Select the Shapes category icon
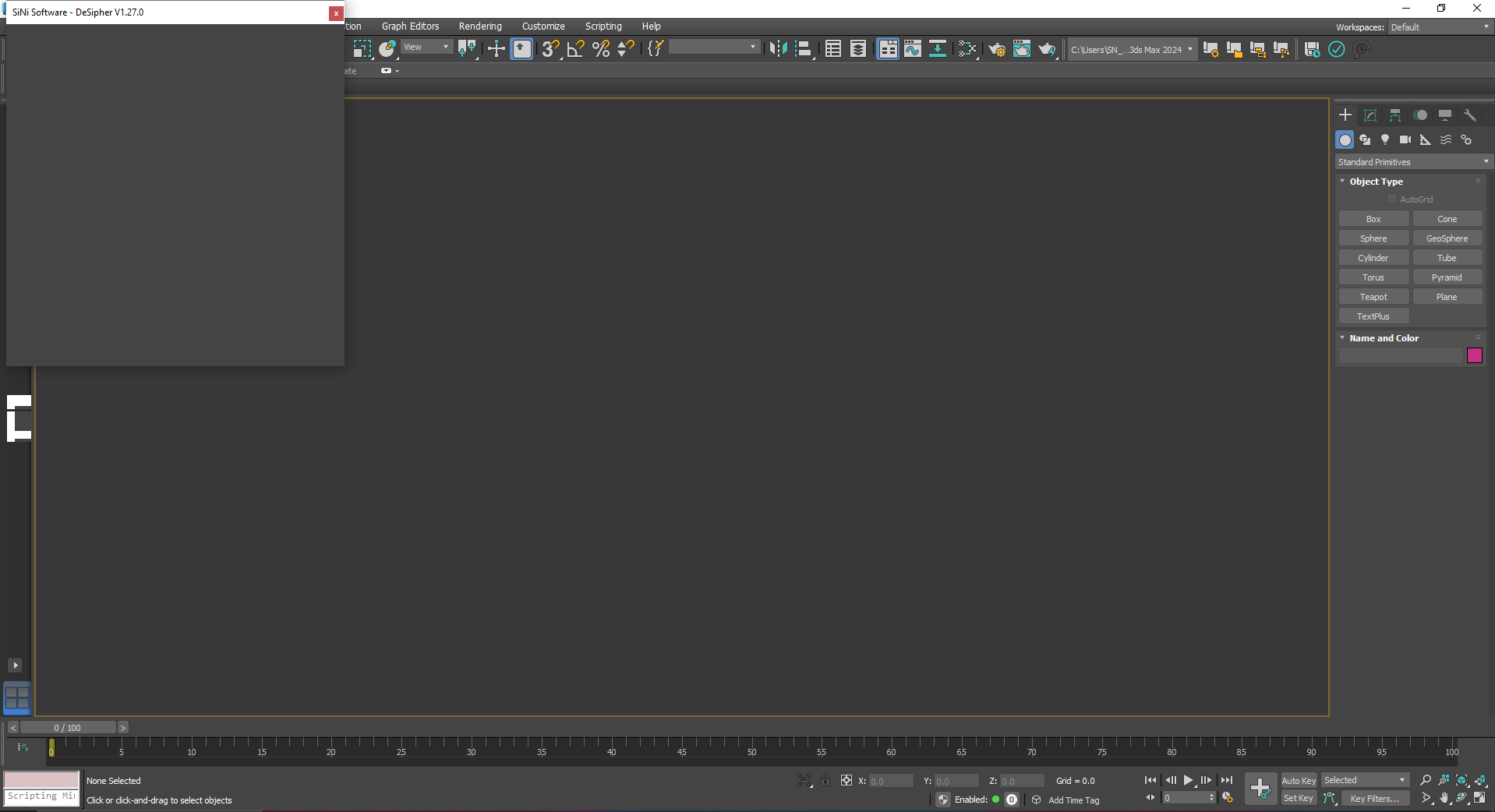This screenshot has height=812, width=1495. click(x=1365, y=140)
